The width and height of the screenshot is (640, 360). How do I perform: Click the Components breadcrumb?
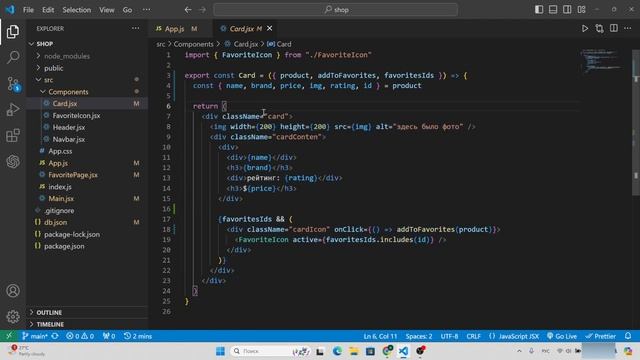[x=193, y=44]
